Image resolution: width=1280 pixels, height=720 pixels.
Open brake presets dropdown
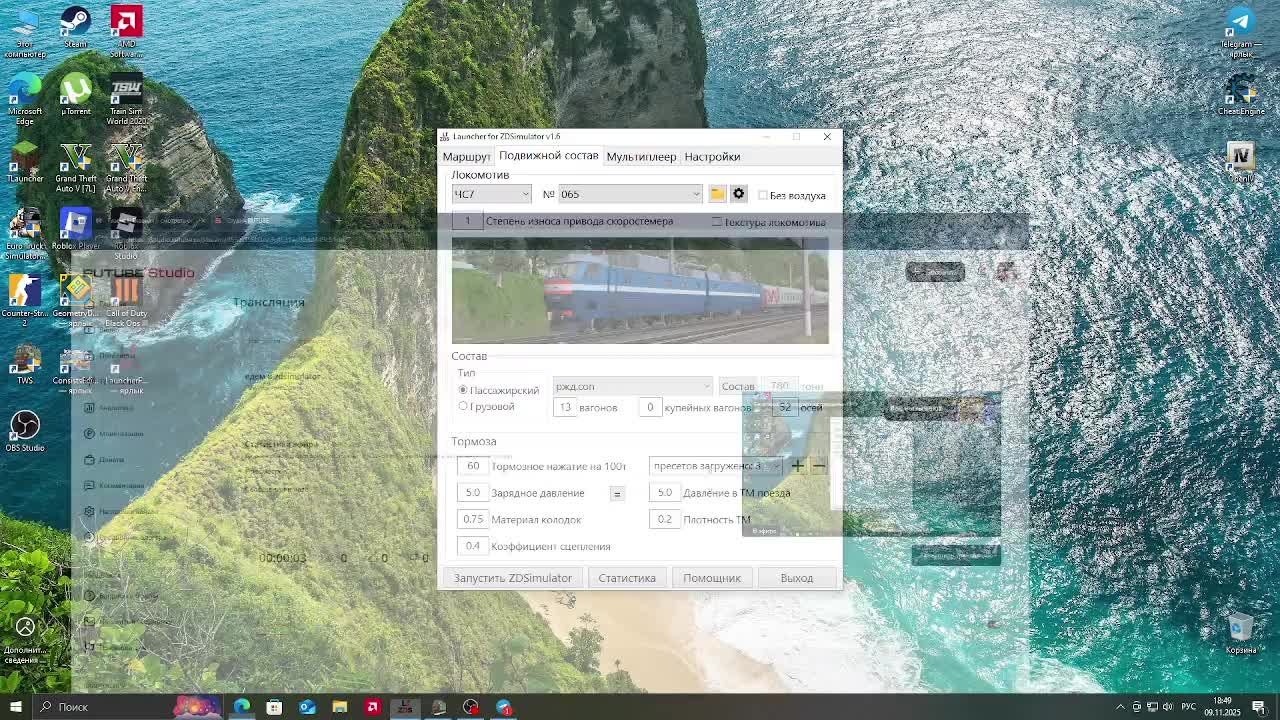pyautogui.click(x=716, y=466)
